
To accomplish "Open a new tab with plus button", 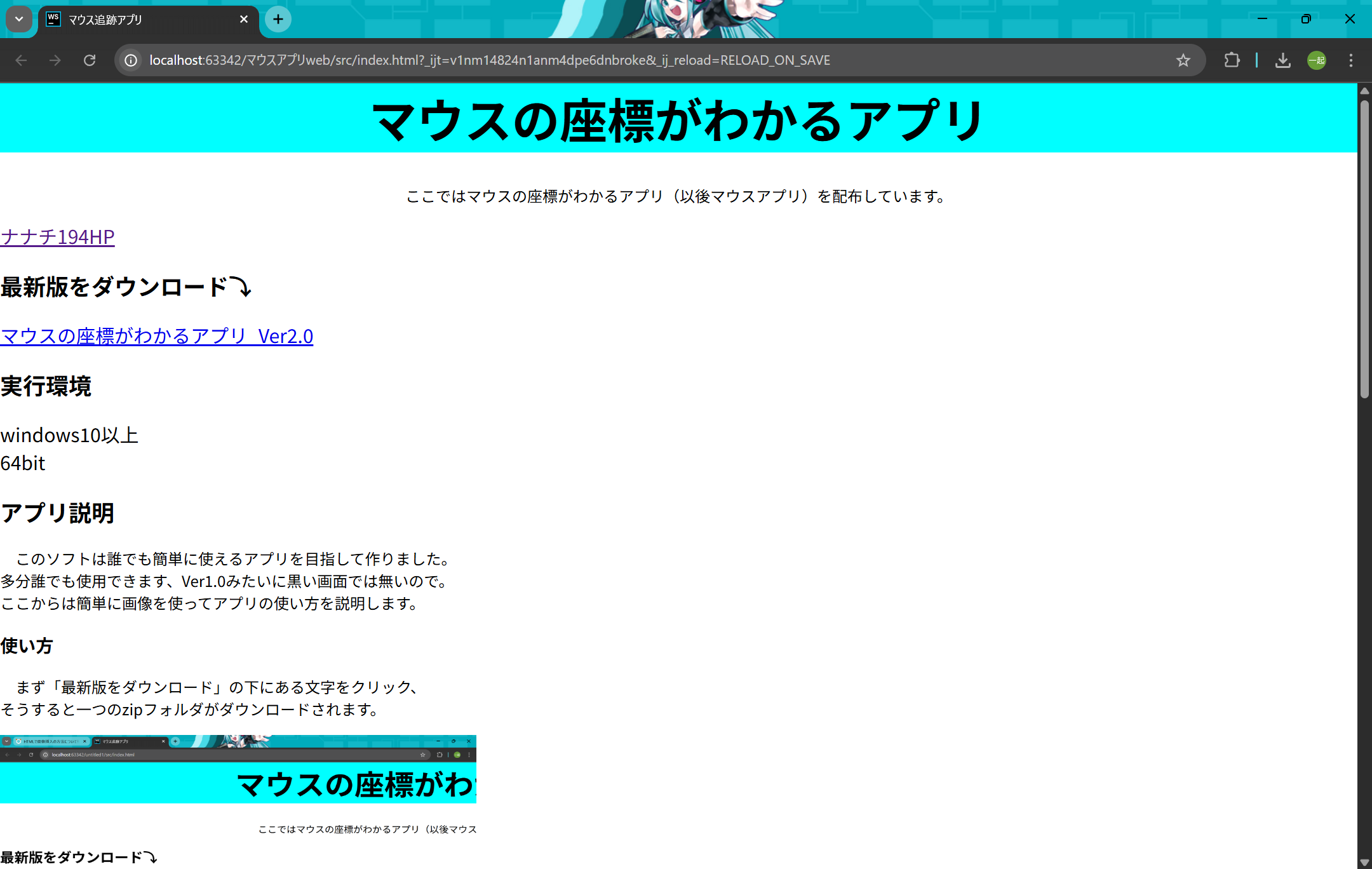I will [278, 19].
